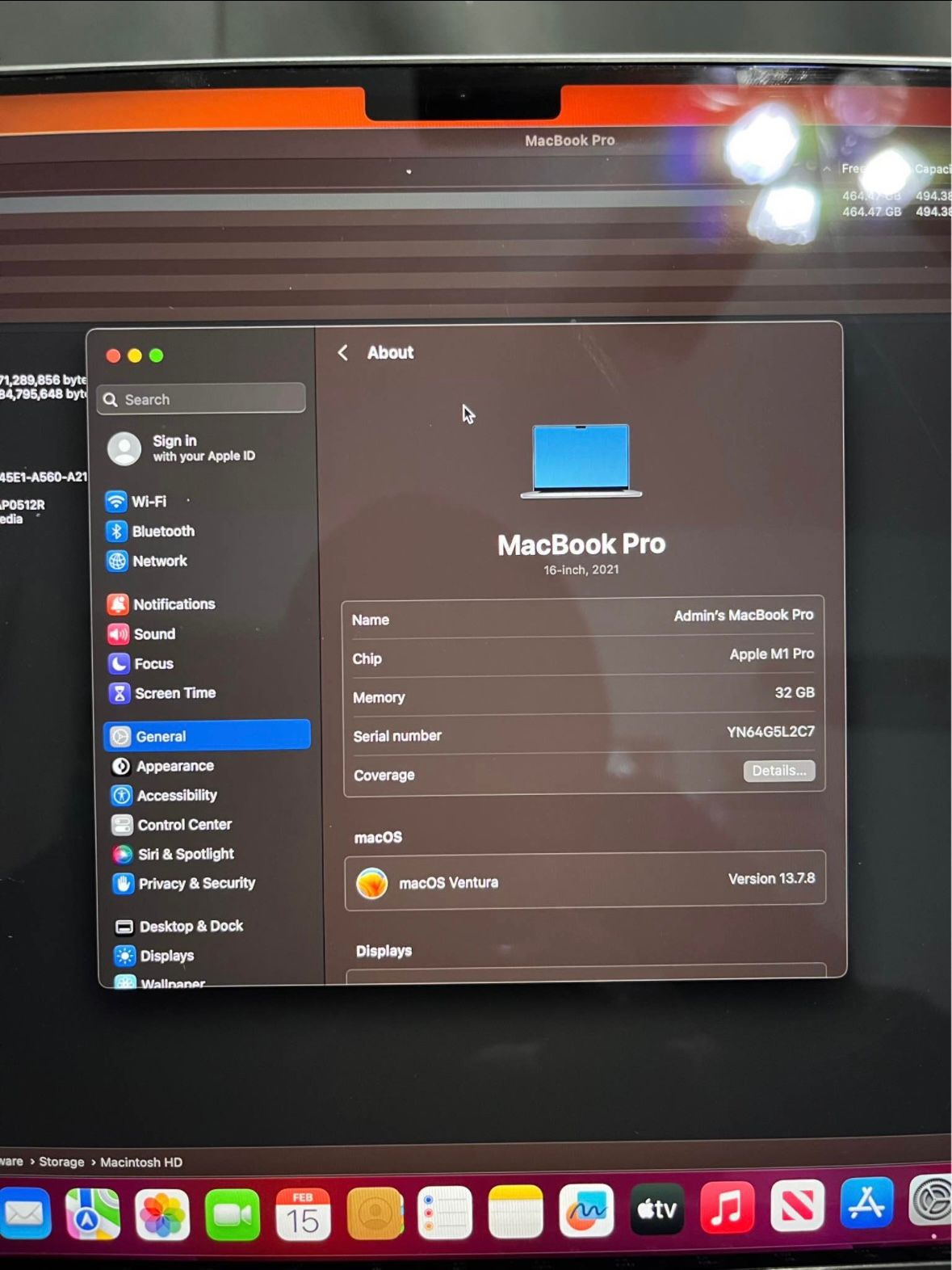Click the MacBook Pro laptop image
Screen dimensions: 952x1270
[x=581, y=460]
